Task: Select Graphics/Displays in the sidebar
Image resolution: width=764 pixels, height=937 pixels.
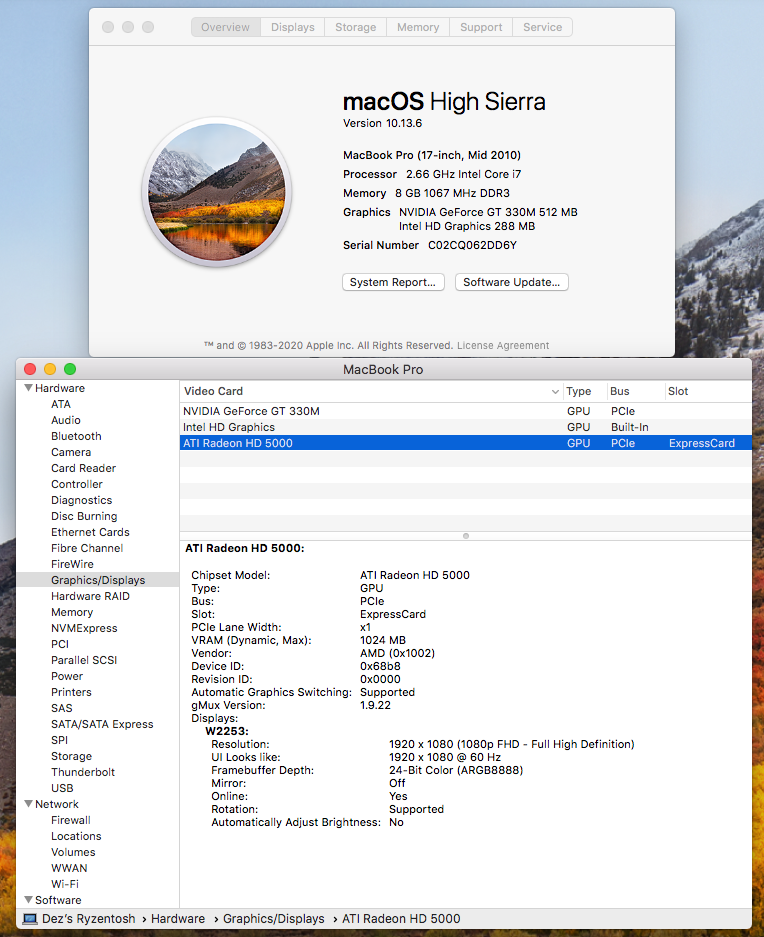Action: (x=98, y=580)
